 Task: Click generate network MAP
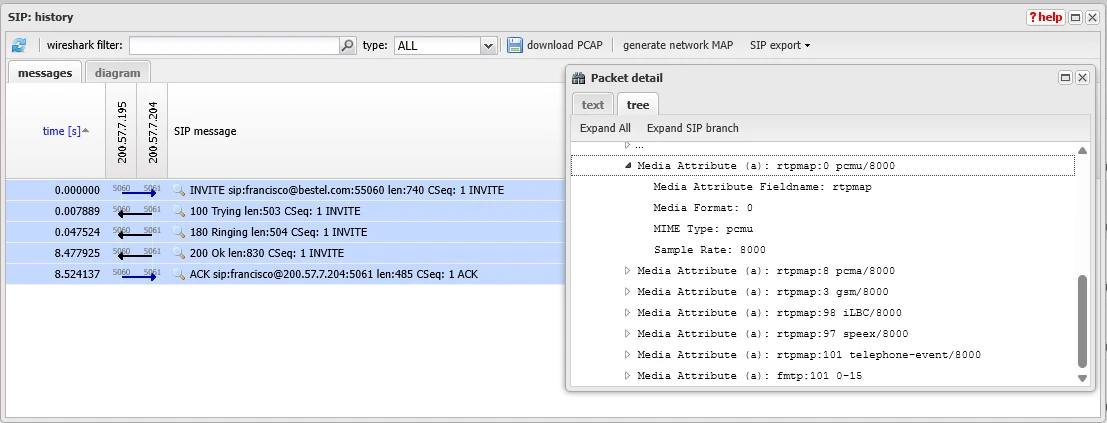[678, 45]
